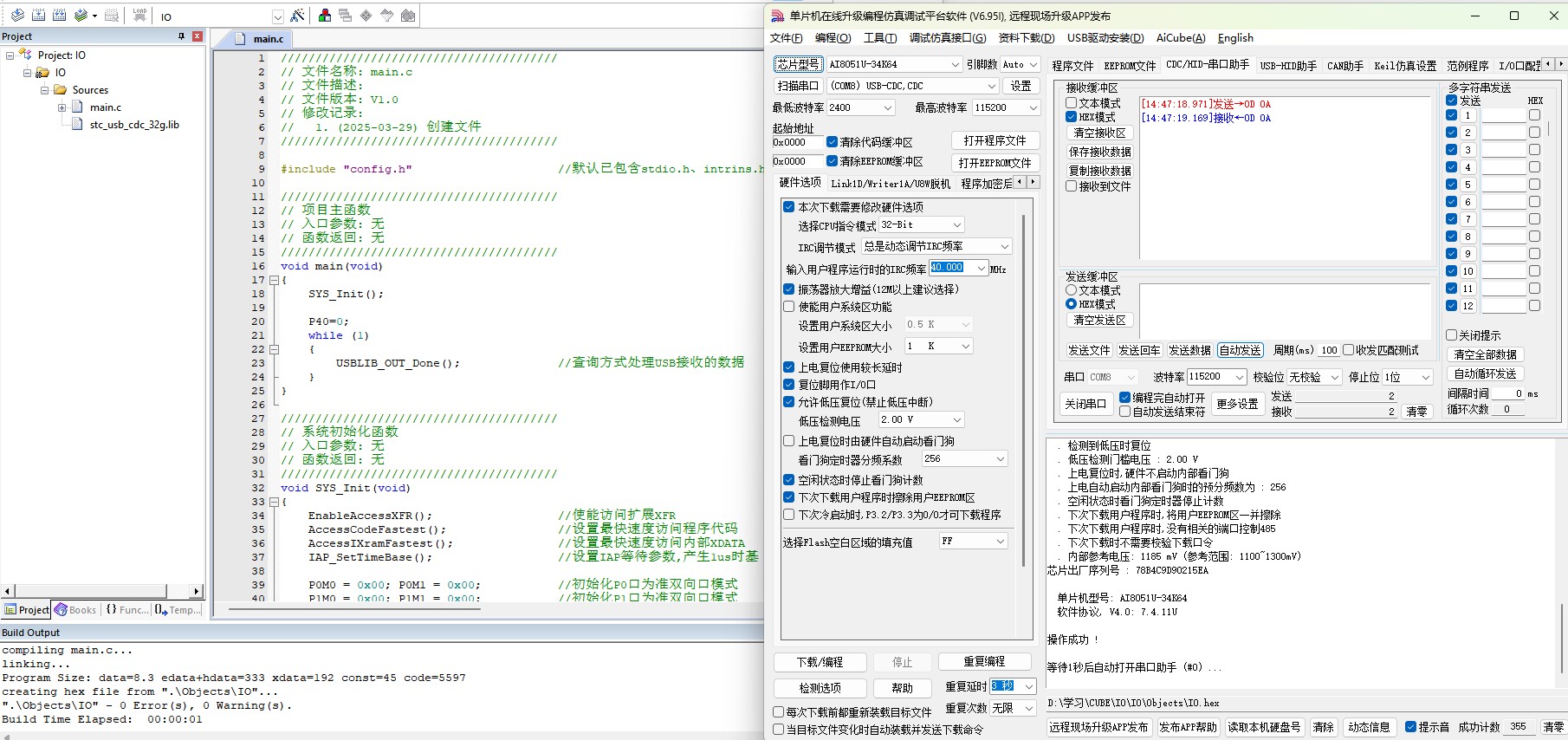The height and width of the screenshot is (740, 1568).
Task: Open Options for Target magic wand icon
Action: pos(297,16)
